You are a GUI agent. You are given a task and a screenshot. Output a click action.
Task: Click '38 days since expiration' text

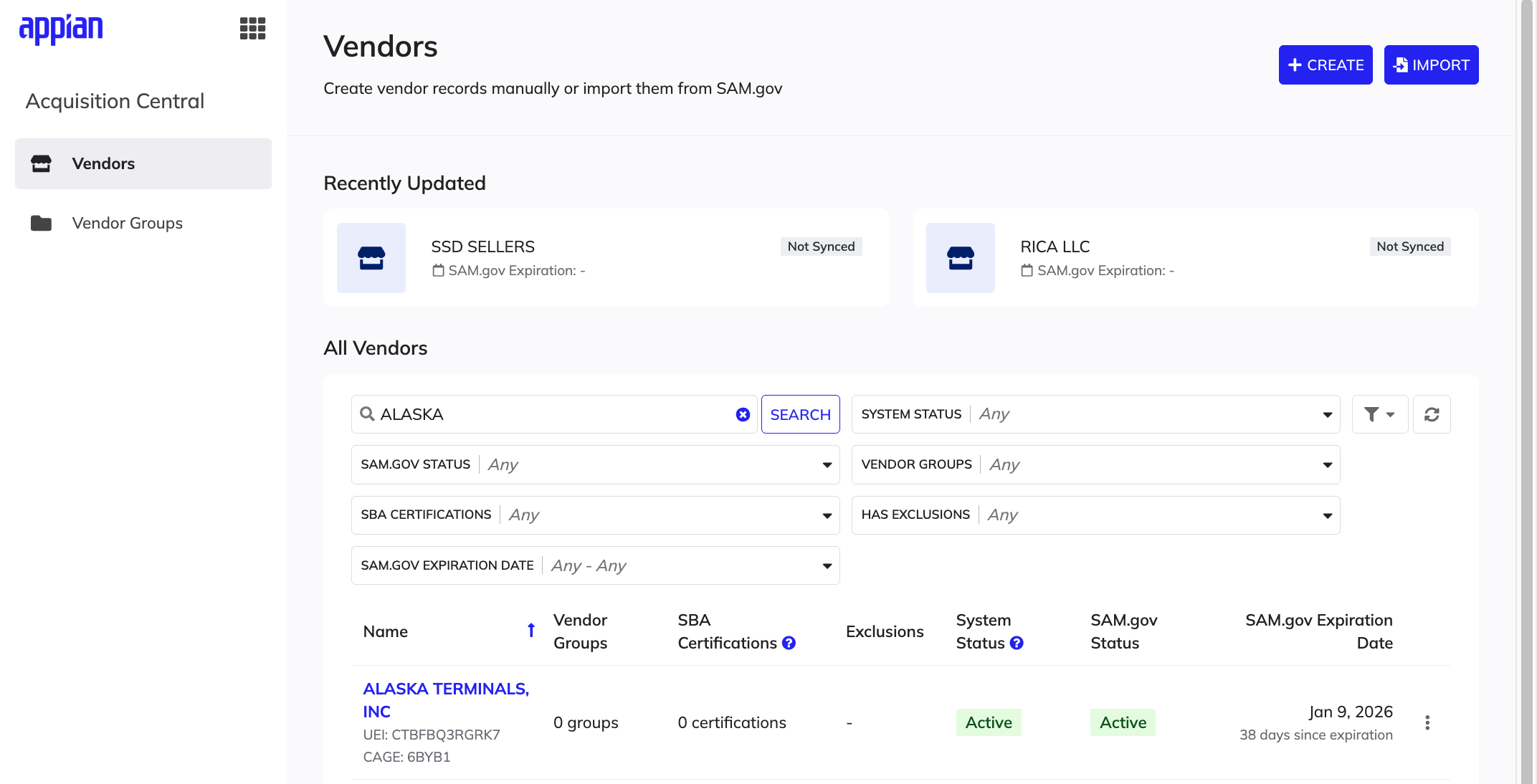point(1316,735)
